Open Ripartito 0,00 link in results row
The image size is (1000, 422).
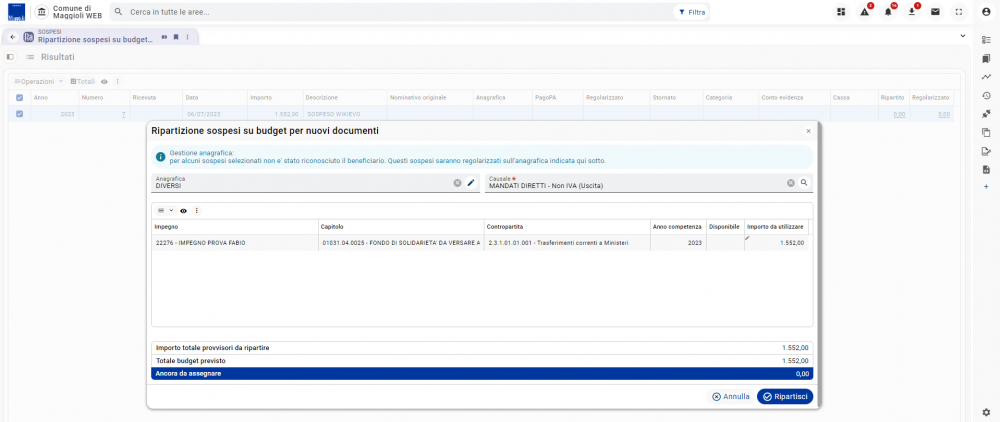click(x=899, y=114)
